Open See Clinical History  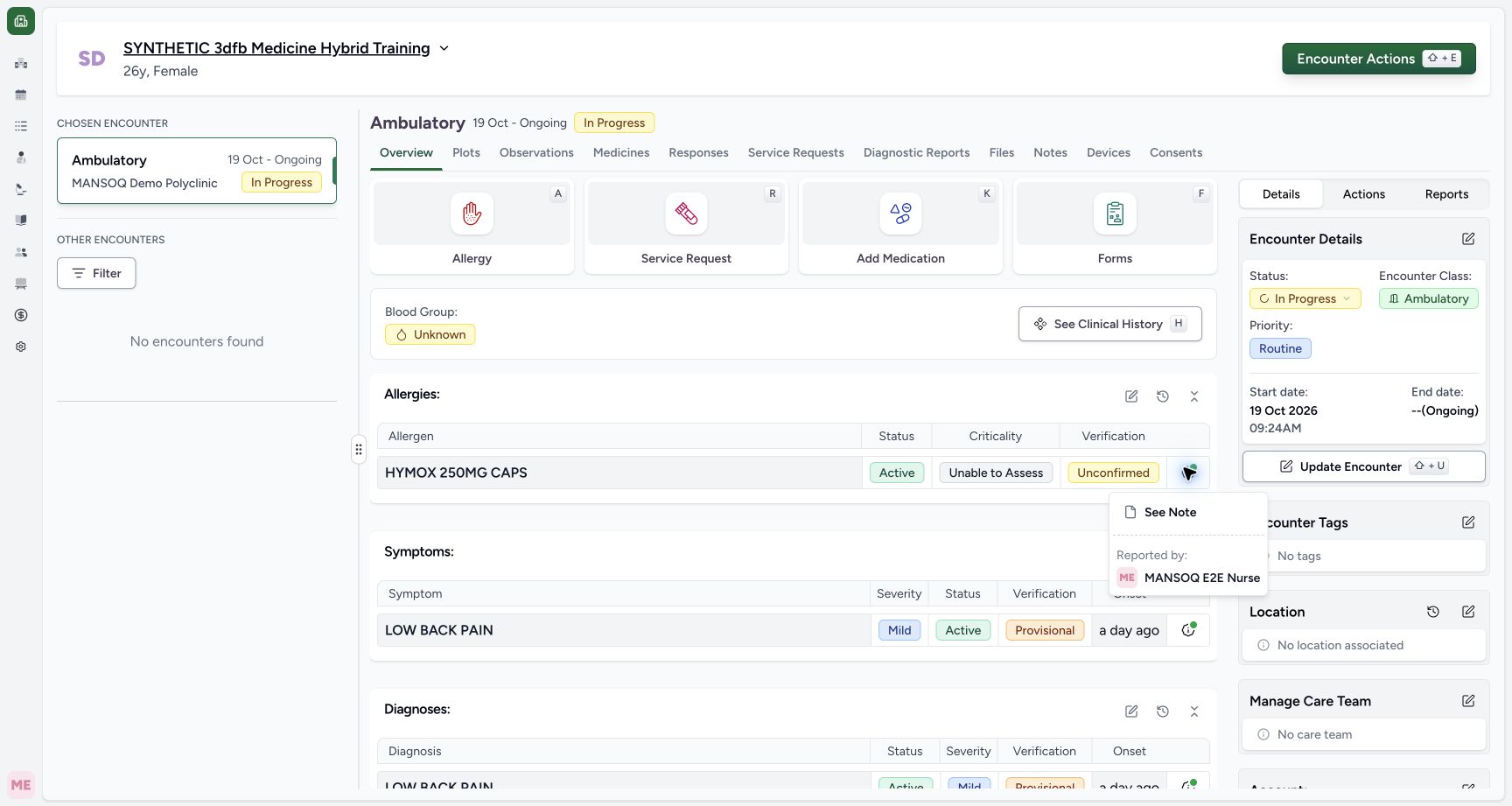click(x=1109, y=324)
